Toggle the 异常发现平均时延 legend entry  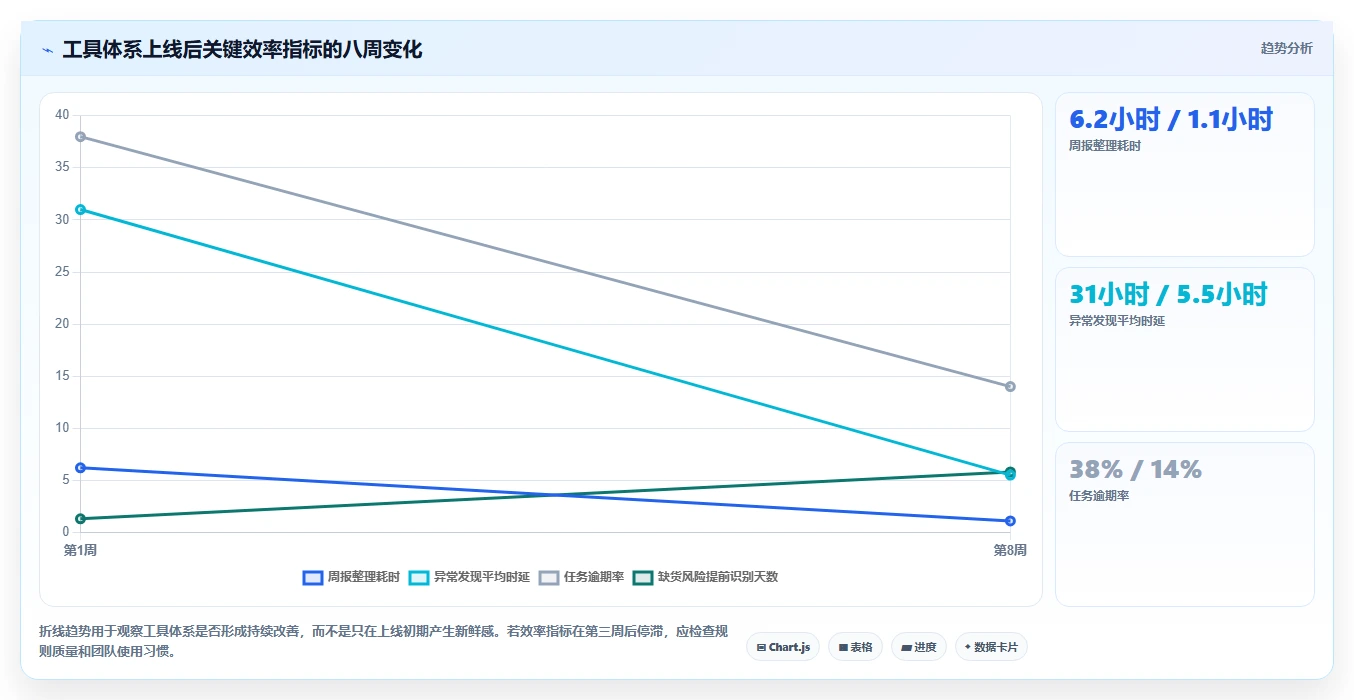coord(469,577)
